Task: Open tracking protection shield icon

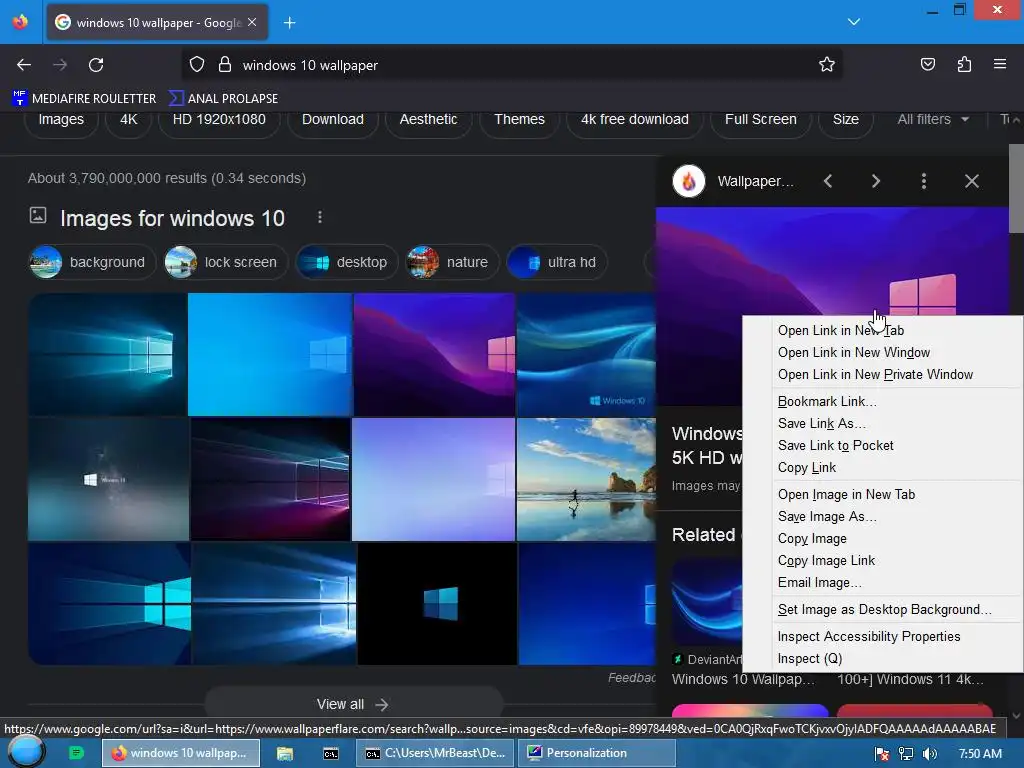Action: point(197,65)
